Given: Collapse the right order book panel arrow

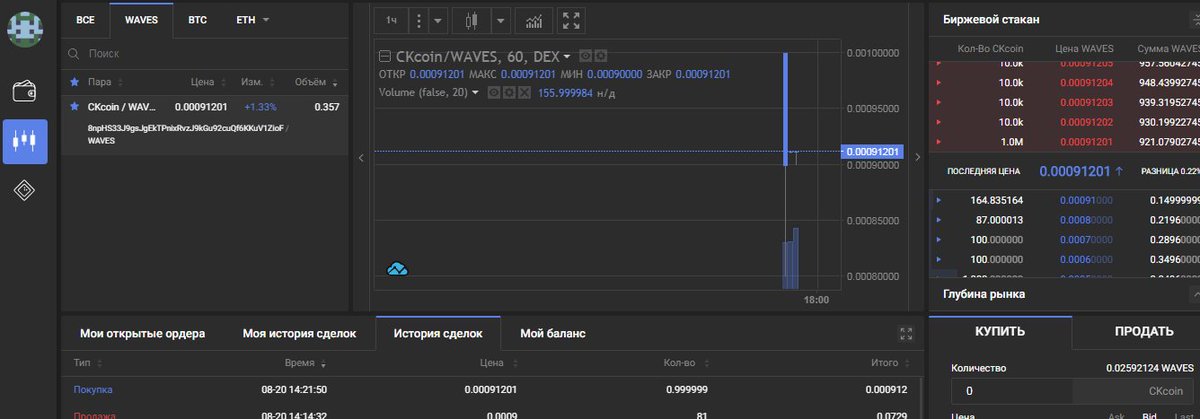Looking at the screenshot, I should 917,157.
